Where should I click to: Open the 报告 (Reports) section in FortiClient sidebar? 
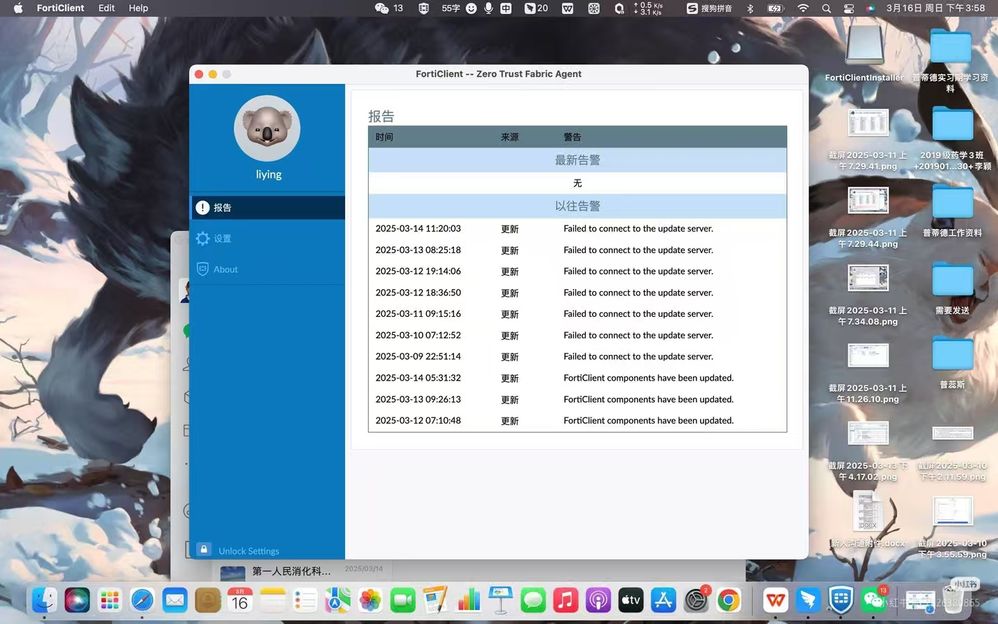pyautogui.click(x=221, y=207)
